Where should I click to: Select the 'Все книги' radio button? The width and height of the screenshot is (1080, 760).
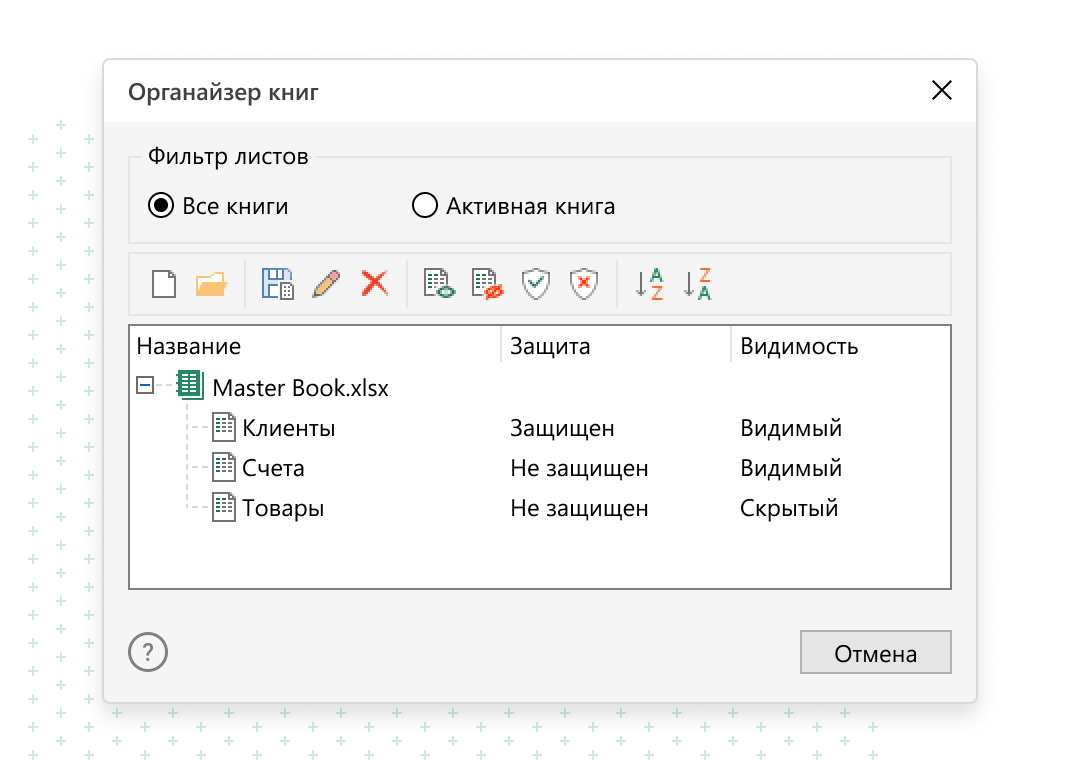[x=161, y=206]
